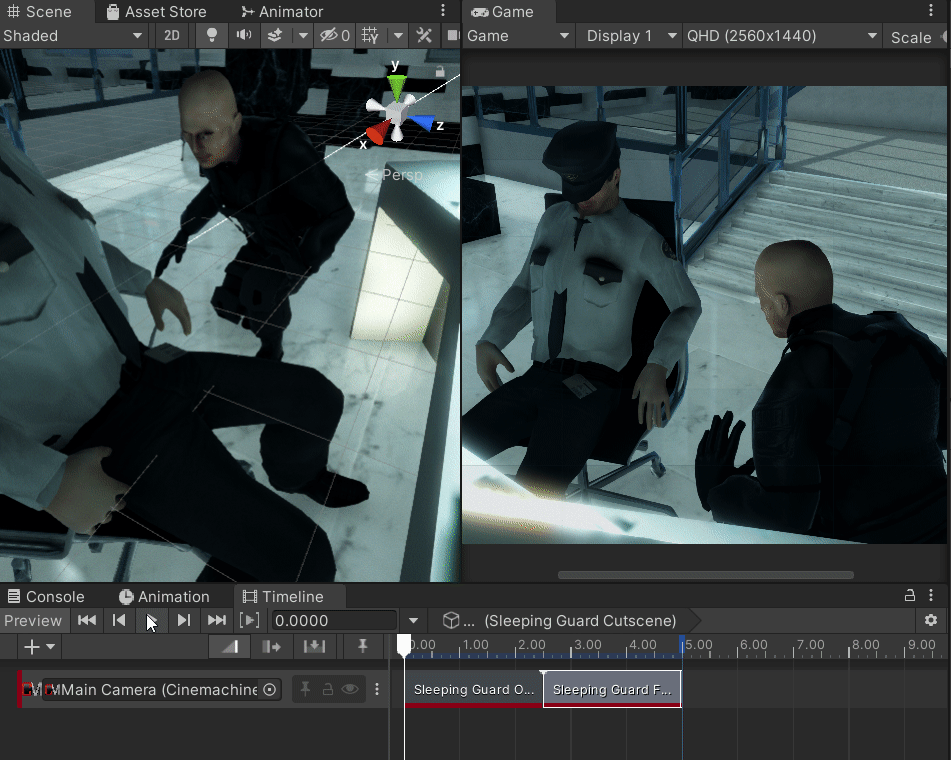Open the Shaded draw mode dropdown
The width and height of the screenshot is (951, 760).
pos(73,36)
